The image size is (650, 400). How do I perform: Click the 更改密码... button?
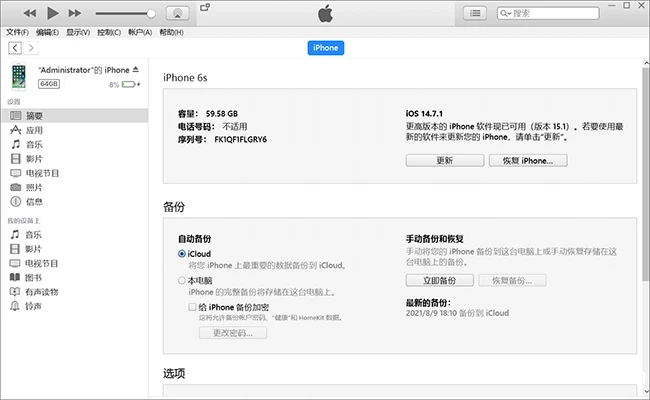(x=233, y=333)
